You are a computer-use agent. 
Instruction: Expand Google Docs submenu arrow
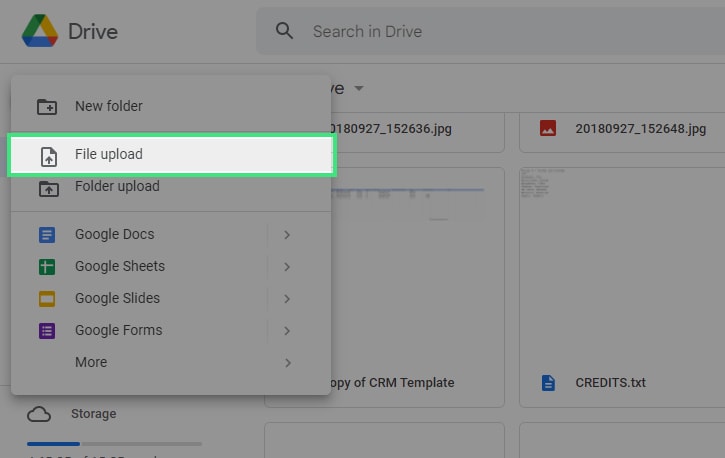[287, 235]
